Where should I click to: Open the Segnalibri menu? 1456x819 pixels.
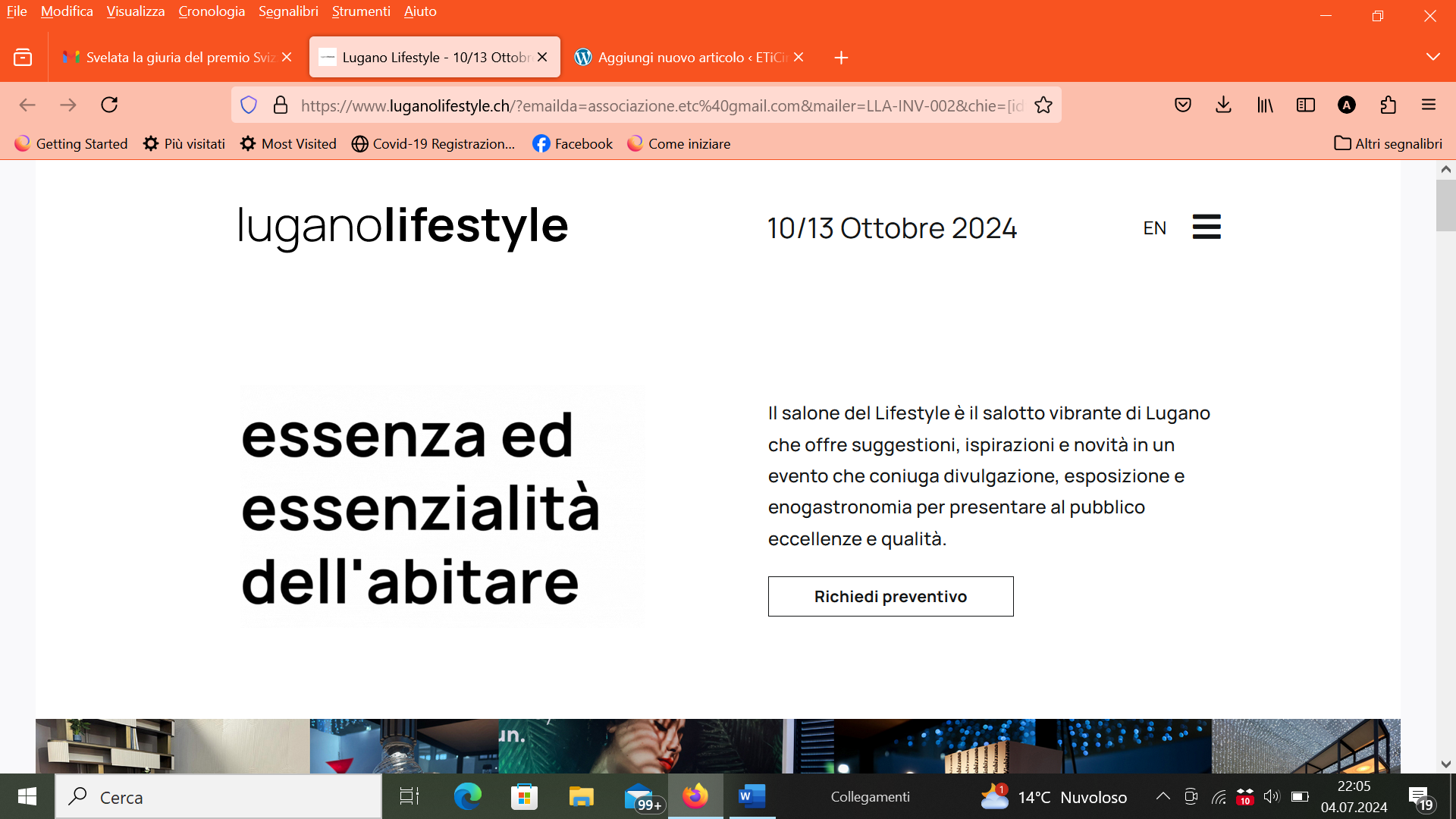288,11
